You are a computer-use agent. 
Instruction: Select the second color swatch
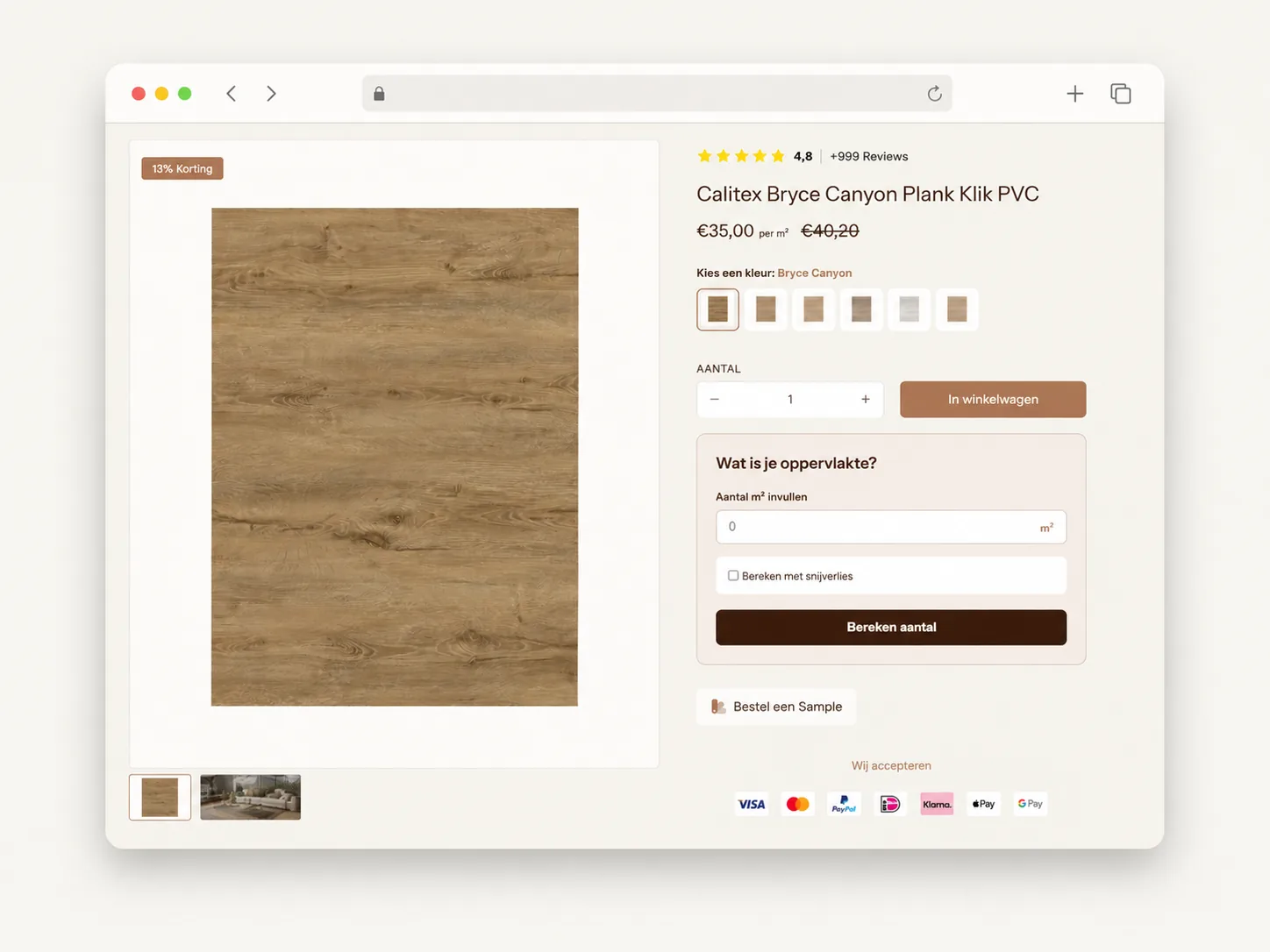click(x=766, y=309)
